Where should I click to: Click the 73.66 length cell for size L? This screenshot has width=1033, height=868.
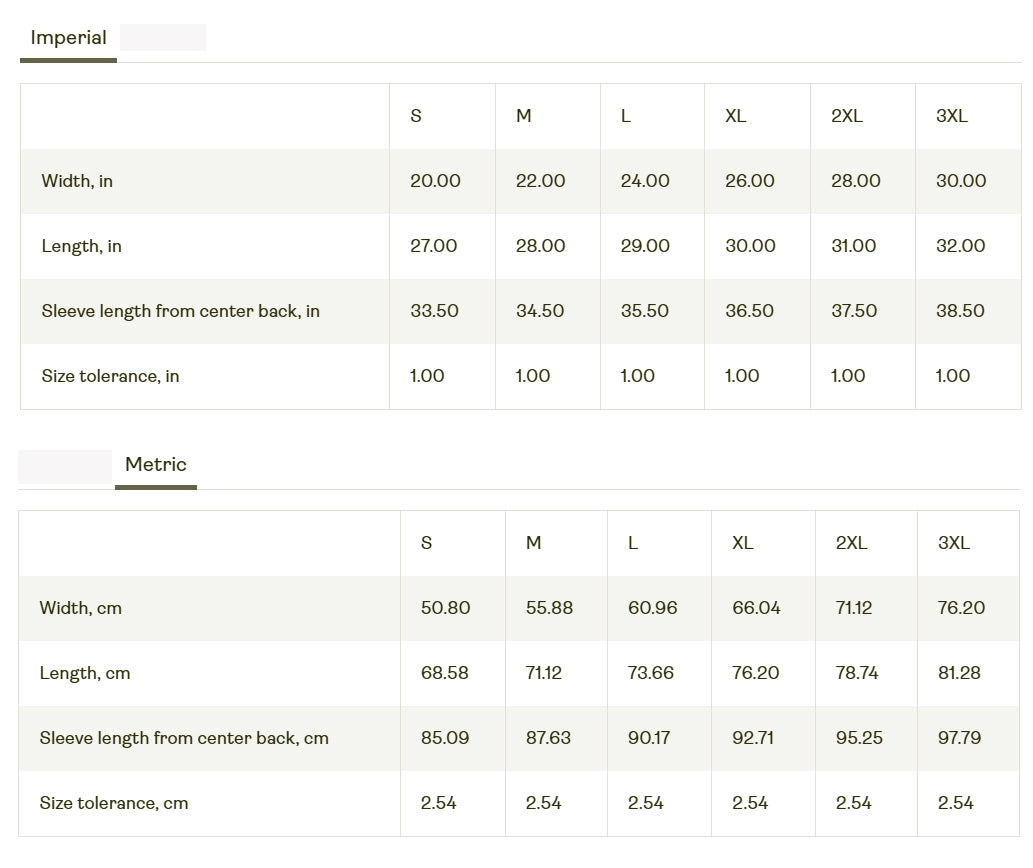click(x=650, y=673)
